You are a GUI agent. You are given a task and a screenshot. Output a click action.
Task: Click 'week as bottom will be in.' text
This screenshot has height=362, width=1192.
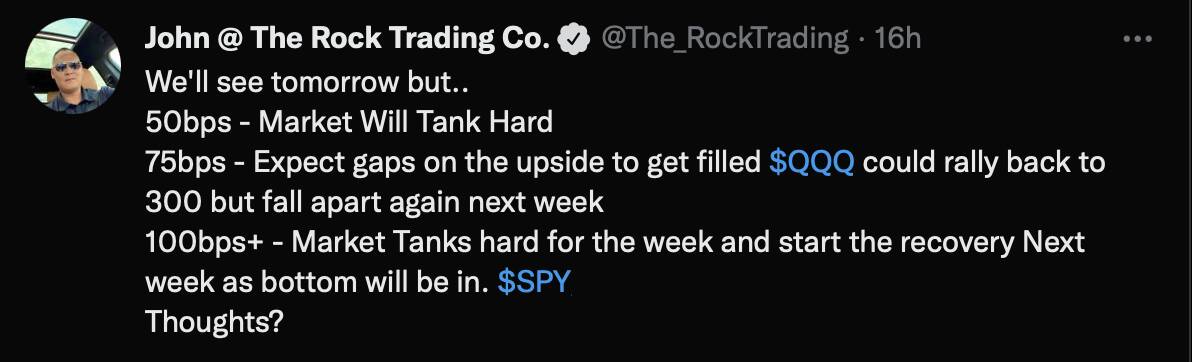[316, 282]
